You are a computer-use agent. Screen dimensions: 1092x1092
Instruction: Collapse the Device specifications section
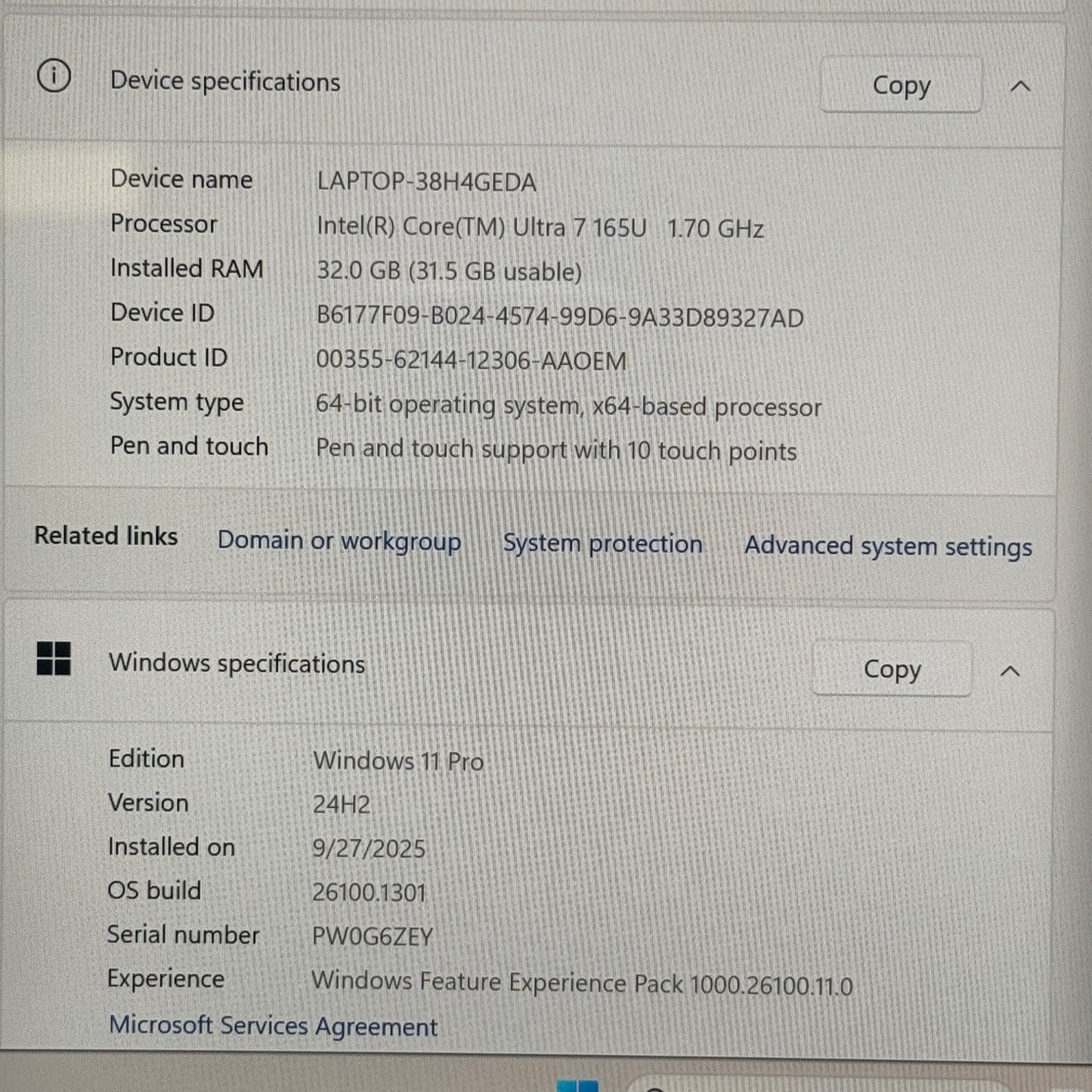point(1020,86)
